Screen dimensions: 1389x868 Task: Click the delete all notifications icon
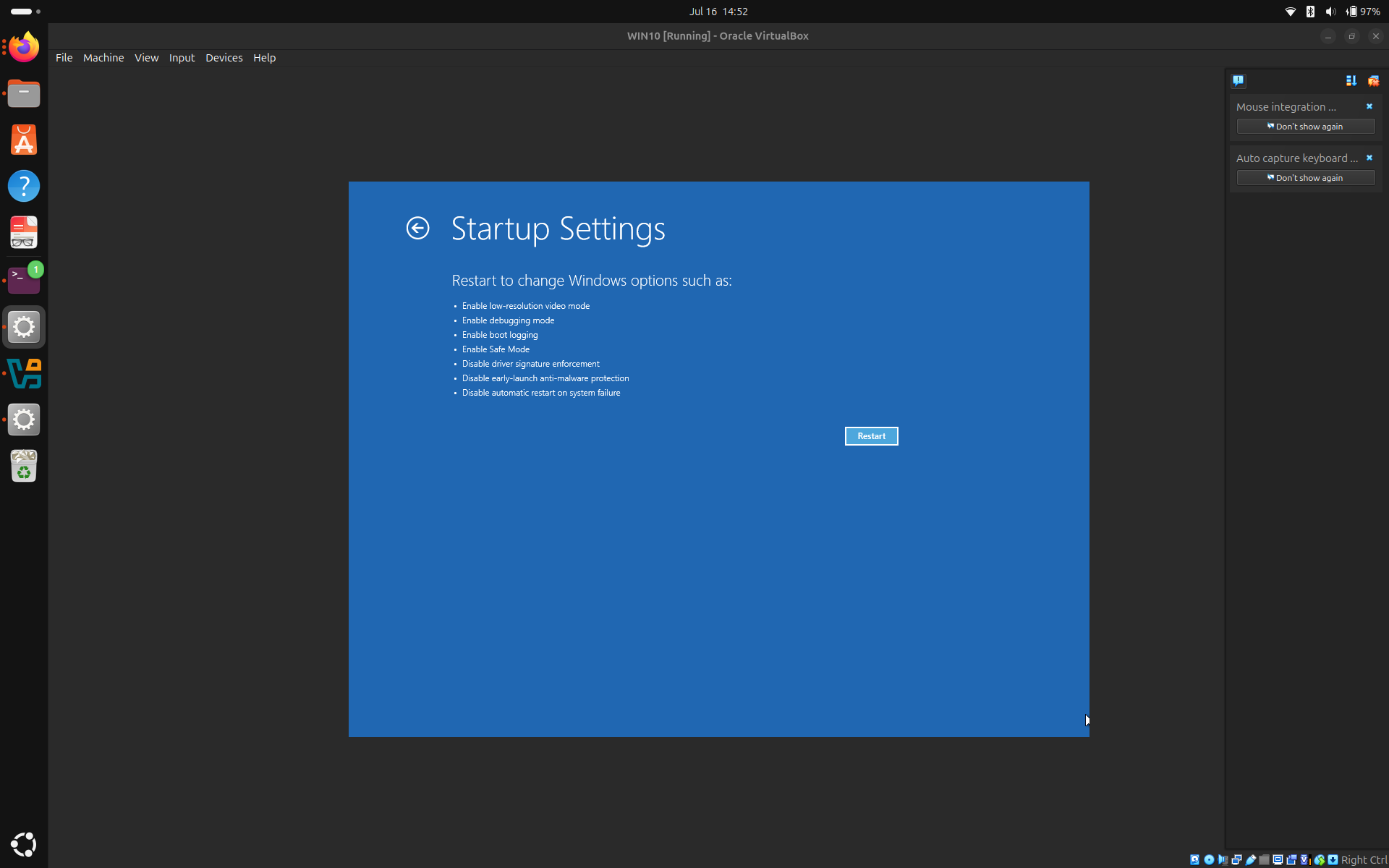click(1373, 80)
